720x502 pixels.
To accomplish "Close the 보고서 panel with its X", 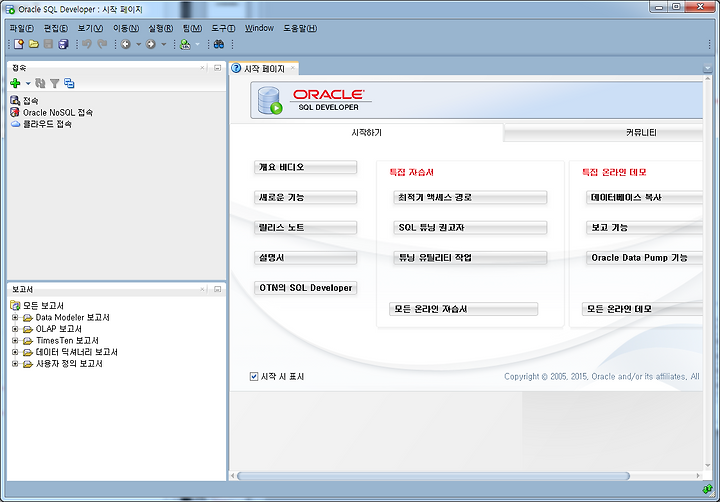I will (202, 289).
